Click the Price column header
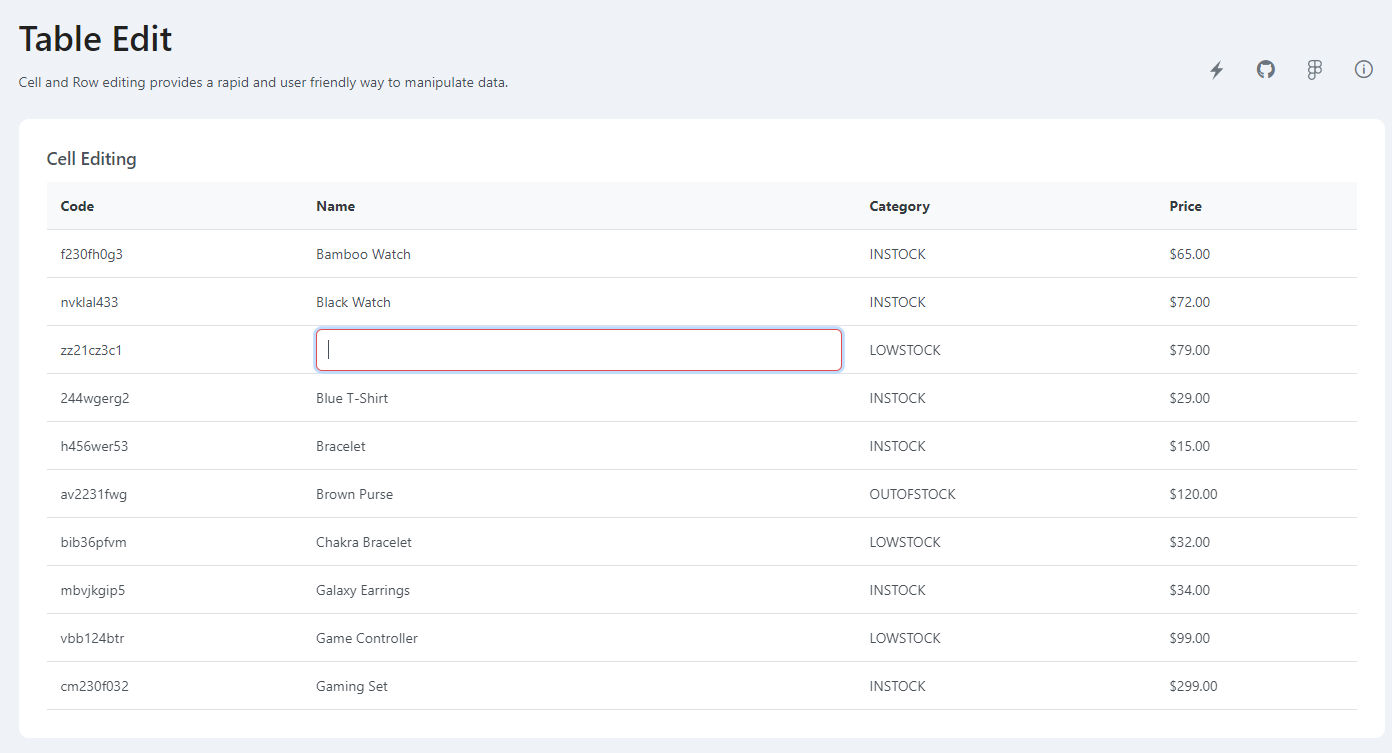The height and width of the screenshot is (753, 1392). pos(1185,206)
